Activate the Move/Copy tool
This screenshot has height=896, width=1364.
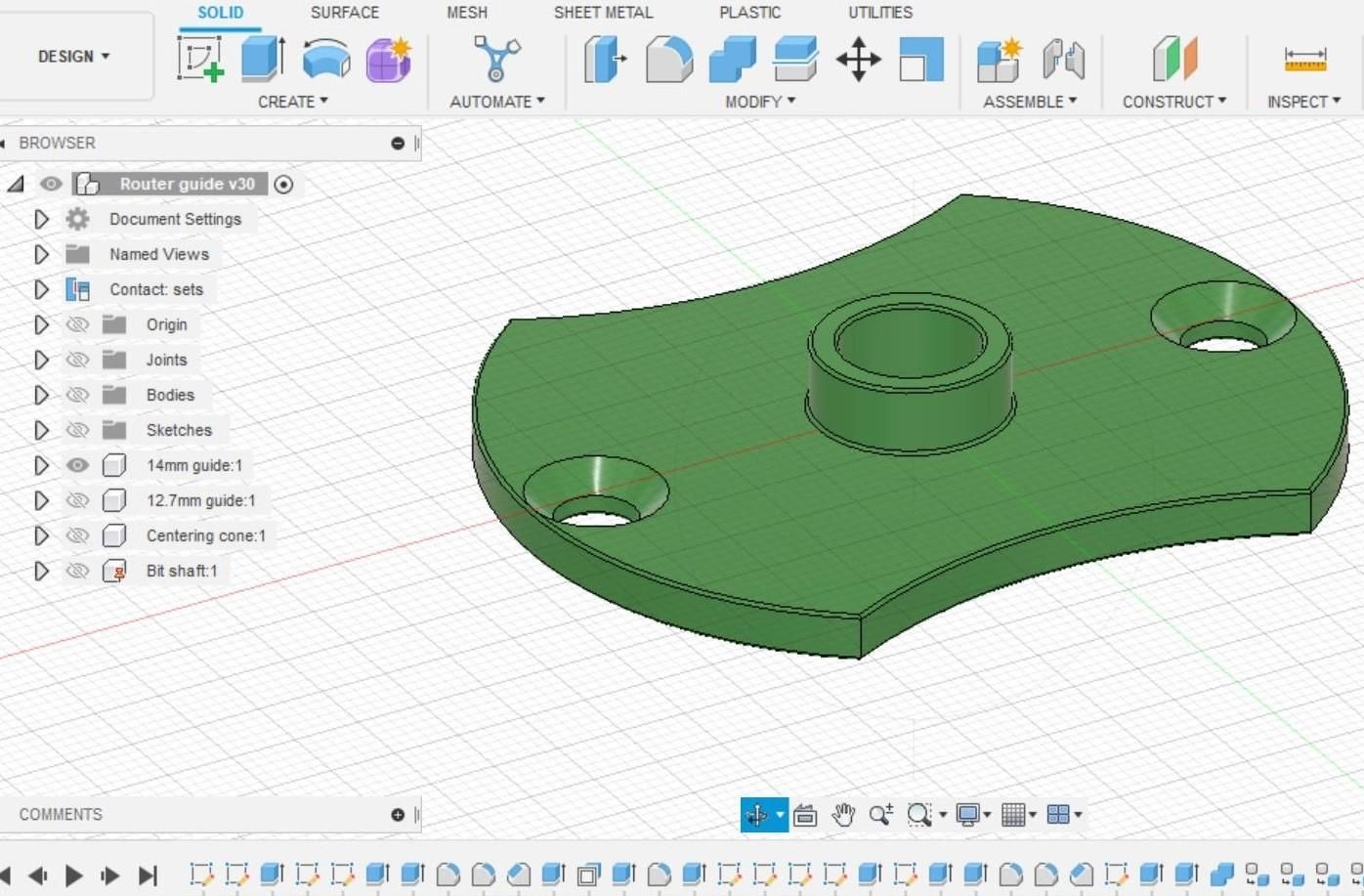point(857,59)
